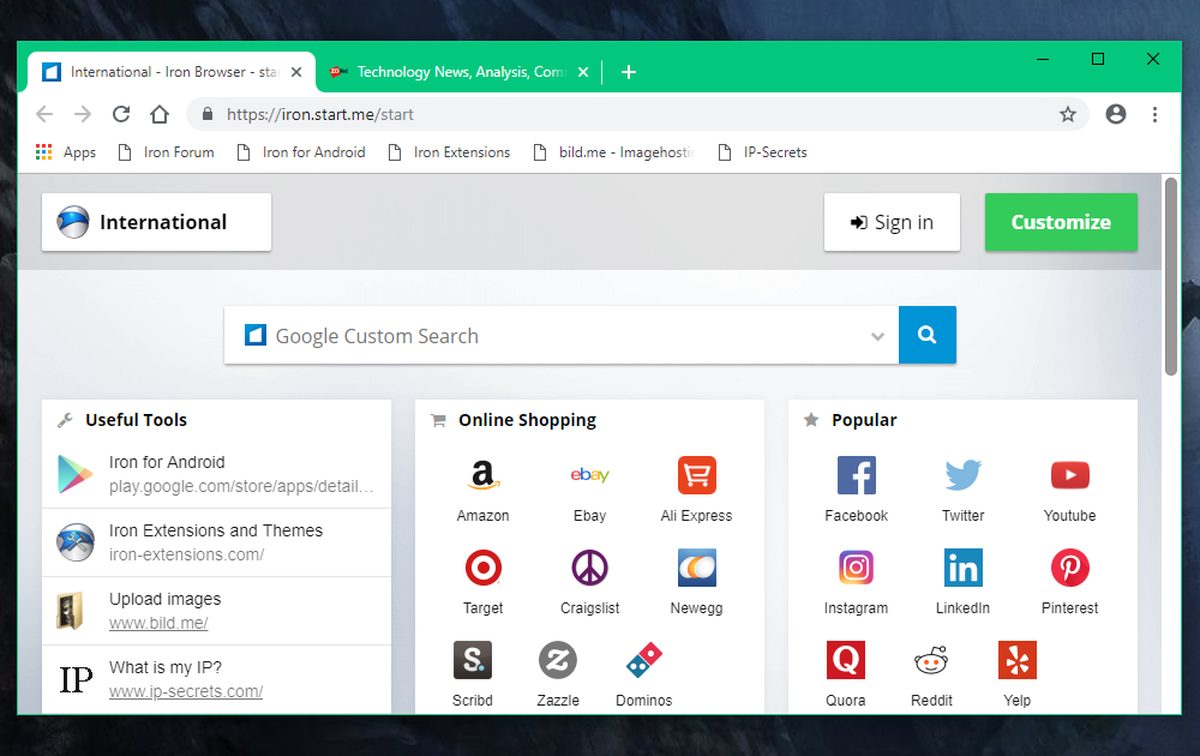The width and height of the screenshot is (1200, 756).
Task: Click the forward navigation arrow
Action: [83, 114]
